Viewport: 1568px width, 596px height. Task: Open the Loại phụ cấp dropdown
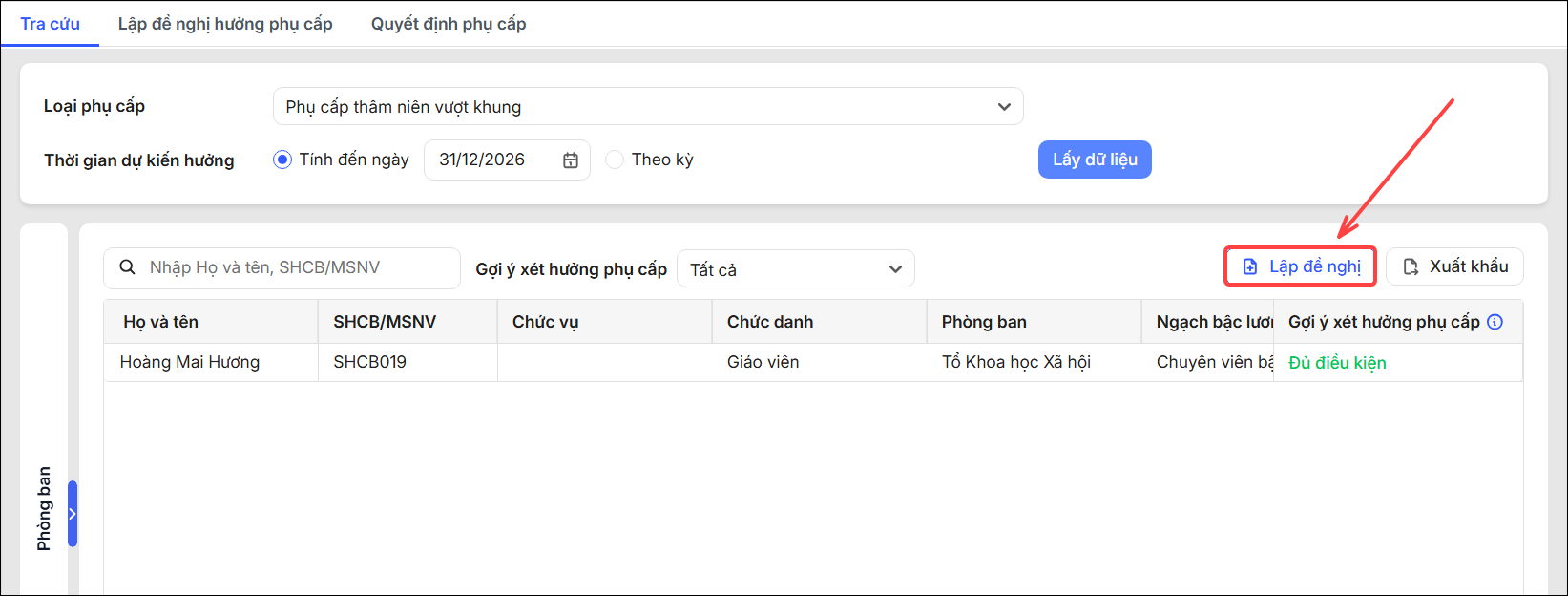[648, 106]
